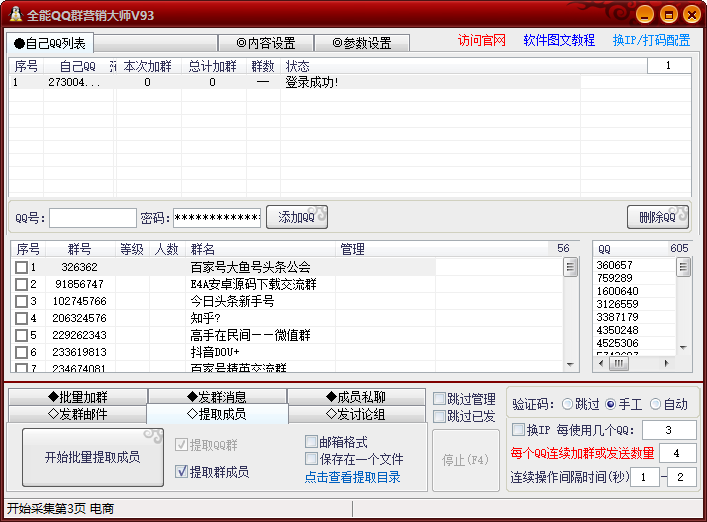The width and height of the screenshot is (707, 522).
Task: Switch to the 提取成员 tab
Action: 217,414
